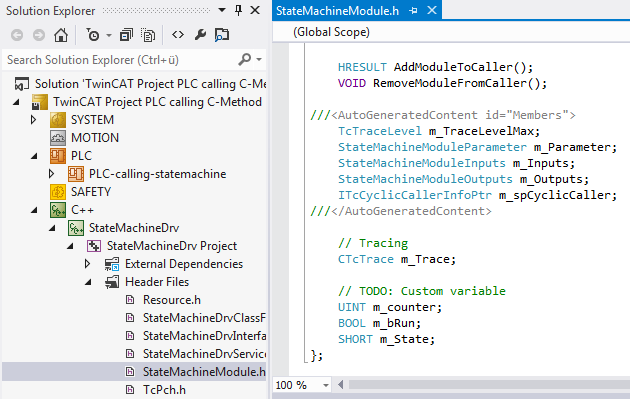This screenshot has height=399, width=630.
Task: Open the 100 % zoom dropdown
Action: pos(325,385)
